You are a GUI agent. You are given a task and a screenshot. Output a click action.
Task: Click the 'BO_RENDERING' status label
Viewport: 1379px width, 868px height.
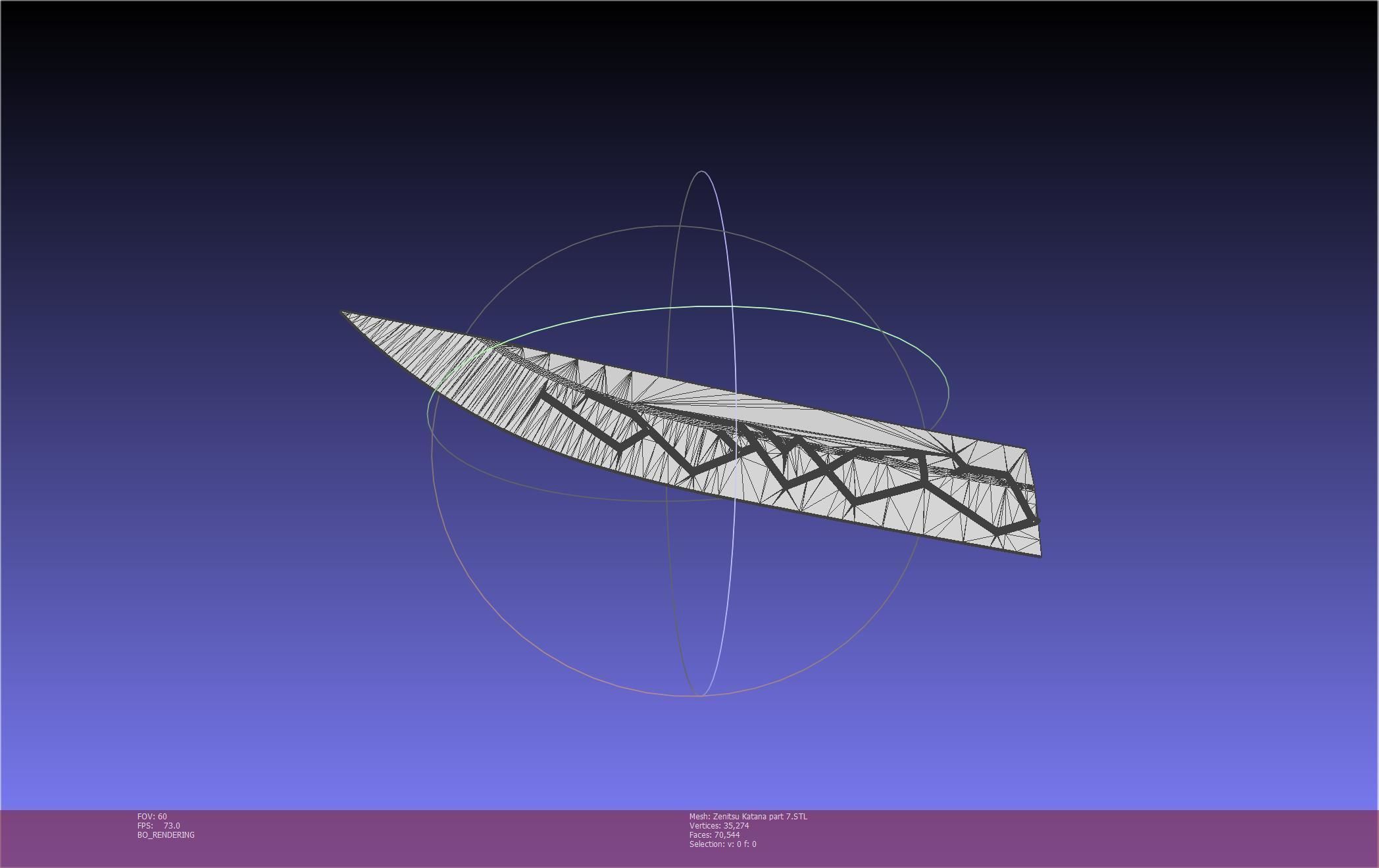[166, 835]
